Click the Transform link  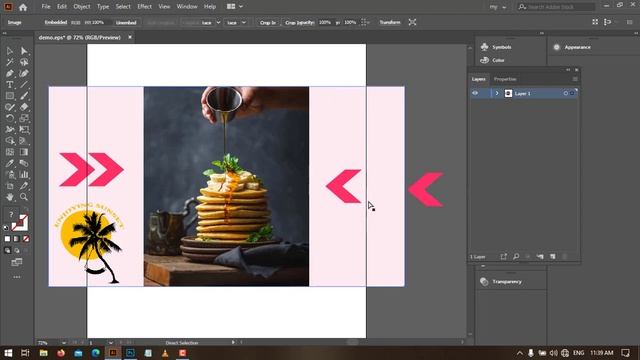[x=390, y=22]
